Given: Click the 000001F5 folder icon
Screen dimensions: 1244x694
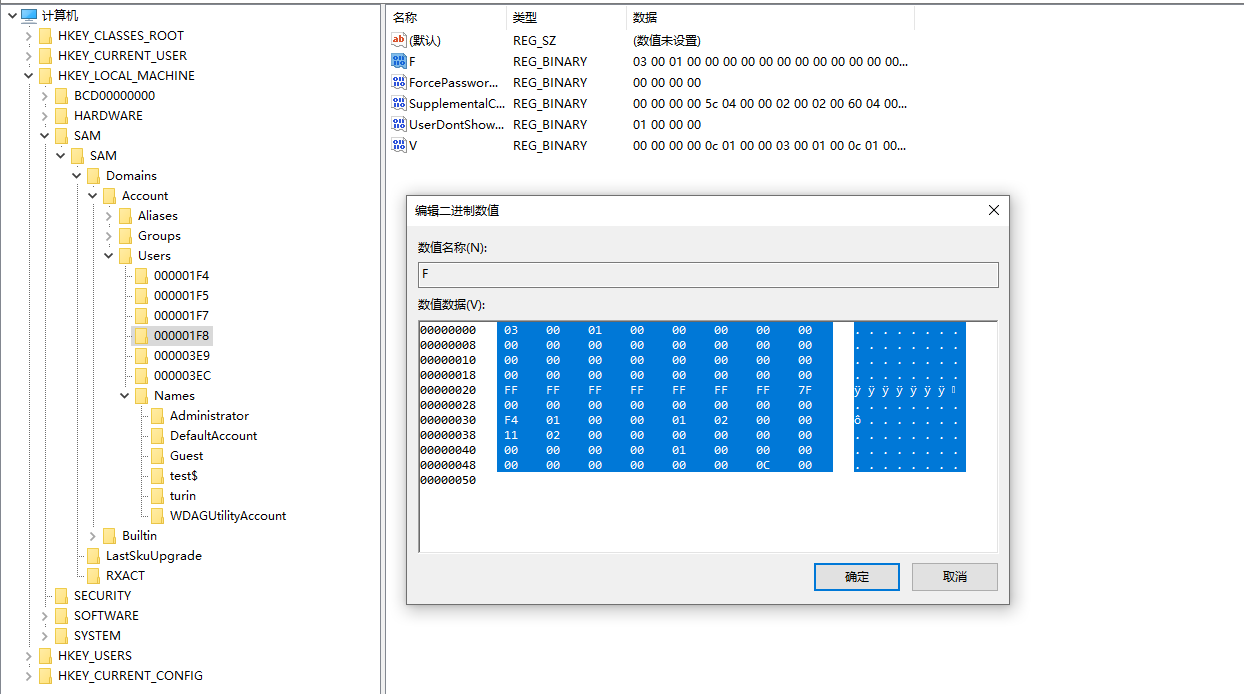Looking at the screenshot, I should 141,295.
